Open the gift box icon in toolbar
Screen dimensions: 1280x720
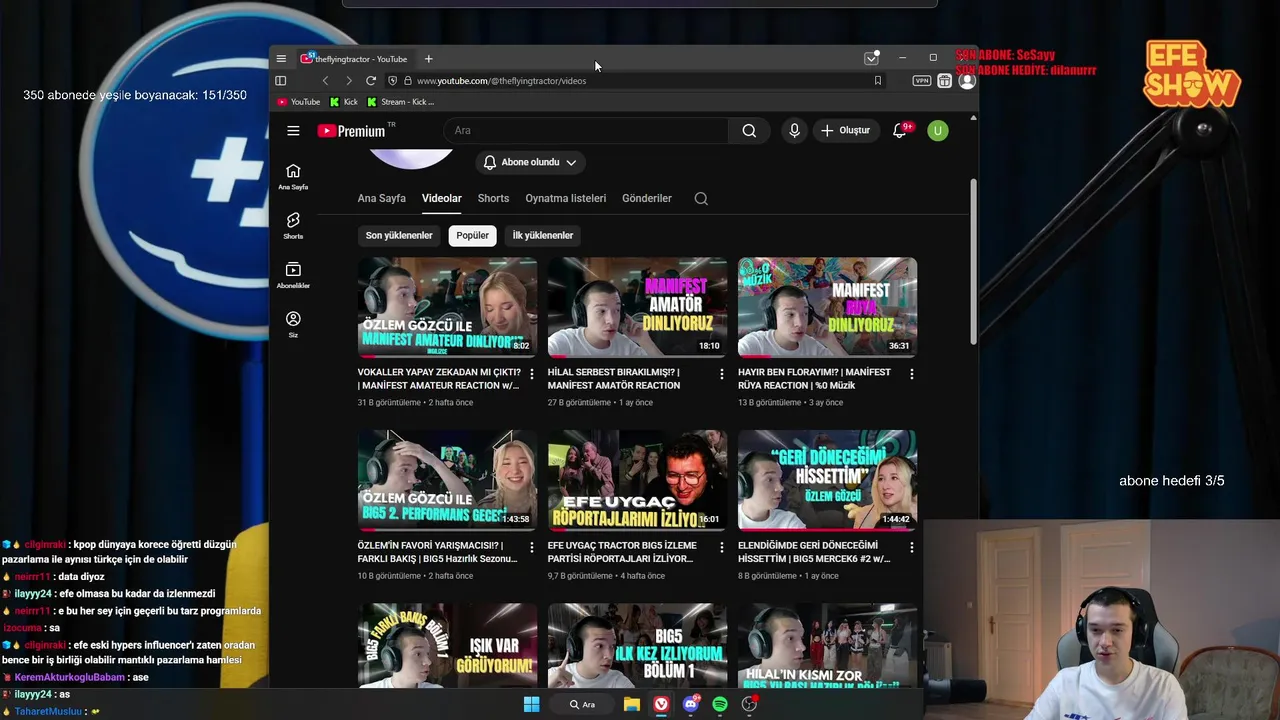pyautogui.click(x=944, y=81)
